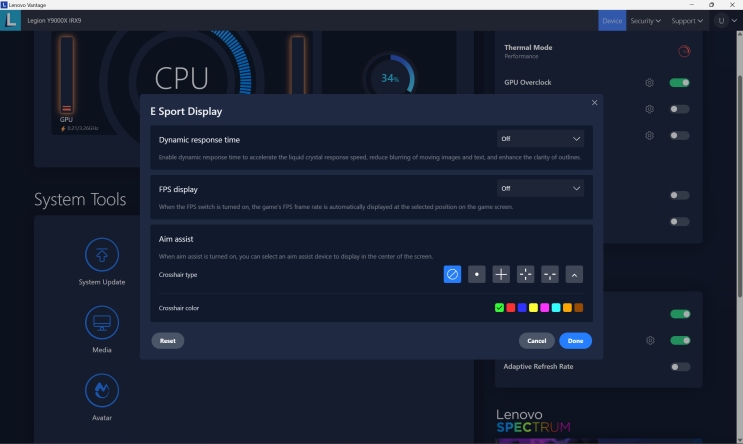Screen dimensions: 743x444
Task: Open the System Update tool
Action: [102, 255]
